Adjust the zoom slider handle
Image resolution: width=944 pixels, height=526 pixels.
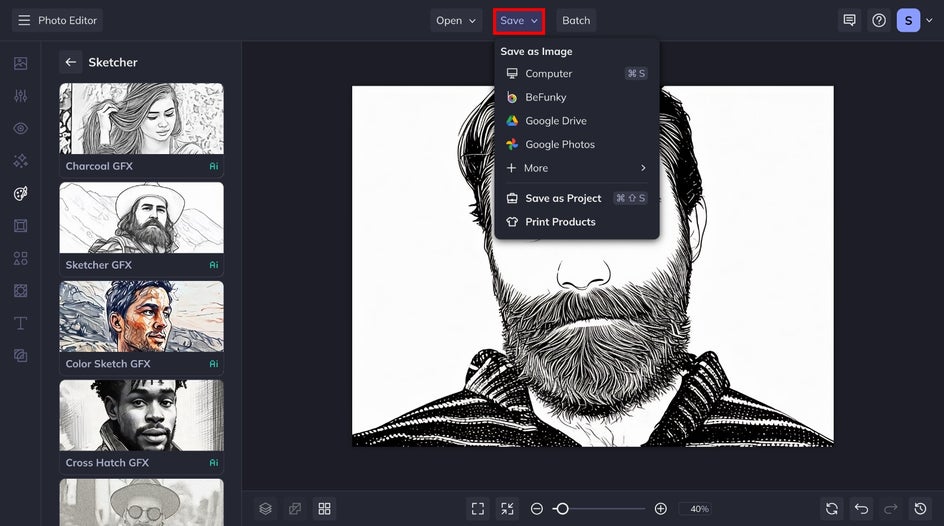(562, 509)
